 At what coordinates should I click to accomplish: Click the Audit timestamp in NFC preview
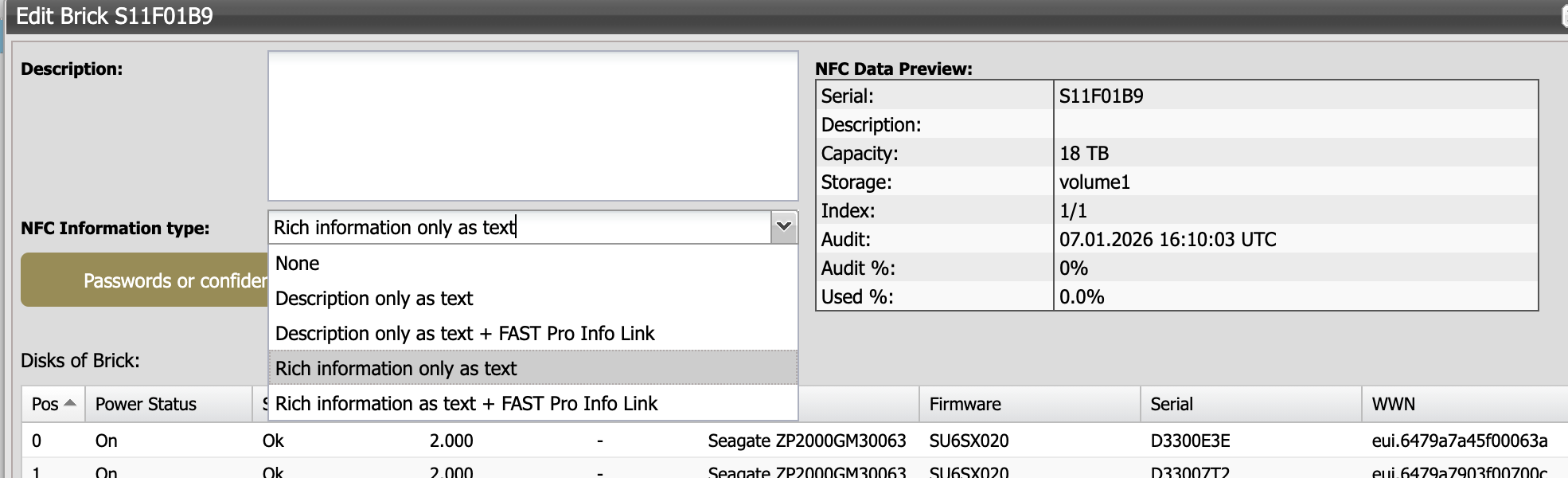coord(1167,240)
